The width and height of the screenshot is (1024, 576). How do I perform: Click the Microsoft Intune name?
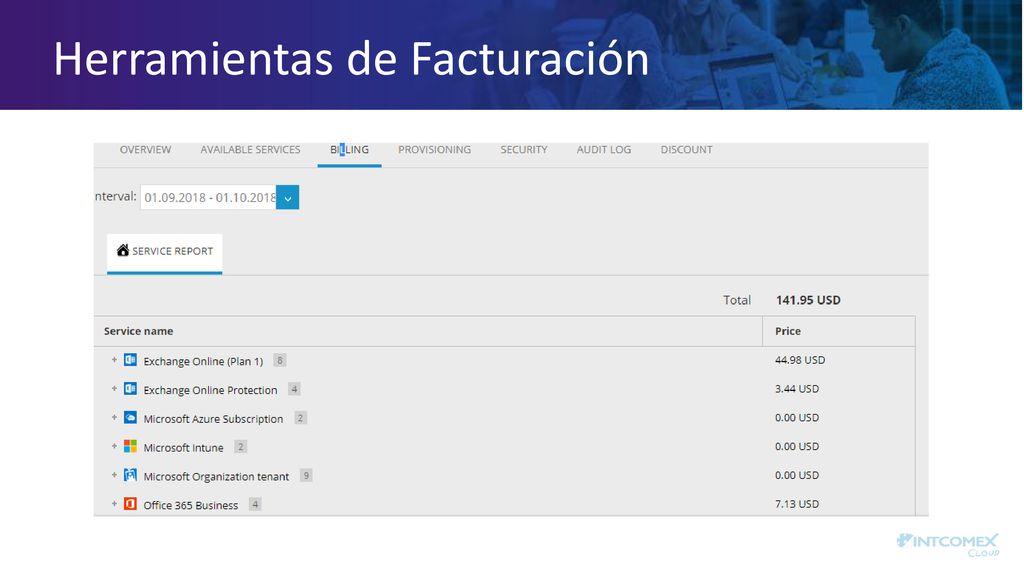(184, 447)
